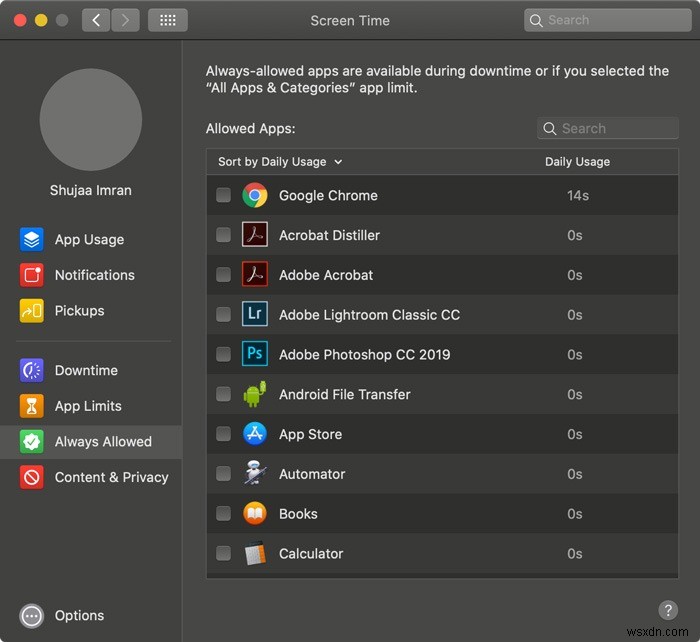Enable the Google Chrome checkbox
Viewport: 700px width, 642px height.
tap(223, 195)
